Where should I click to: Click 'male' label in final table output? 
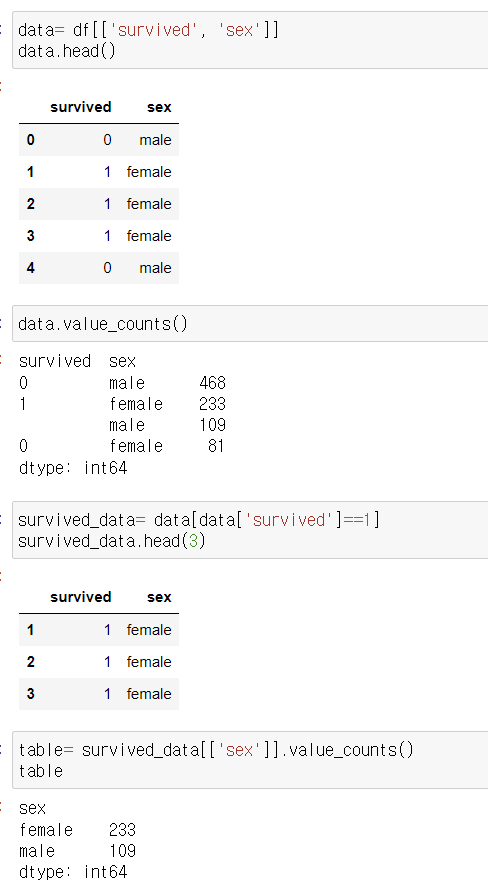tap(37, 851)
